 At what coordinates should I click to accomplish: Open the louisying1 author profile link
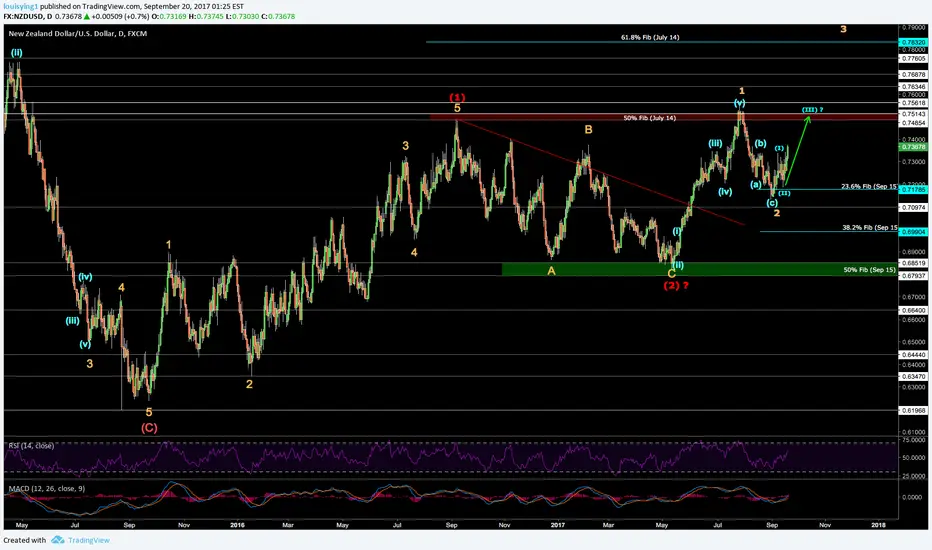point(20,7)
